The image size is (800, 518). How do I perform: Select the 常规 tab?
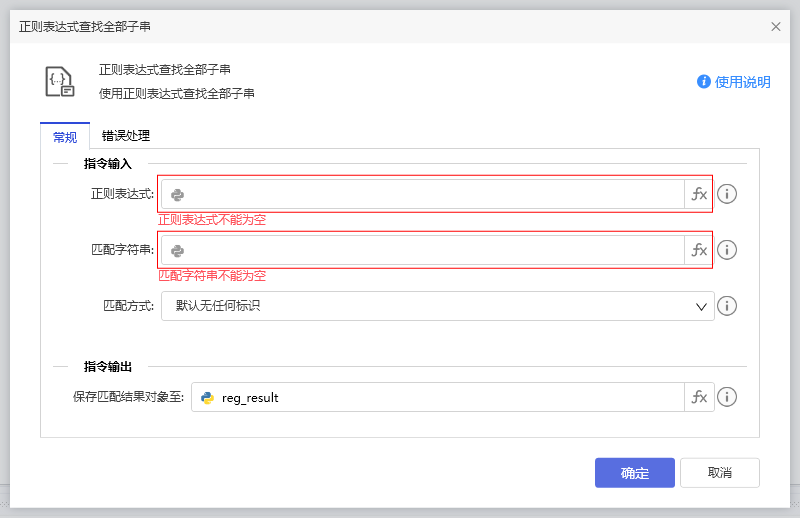[x=64, y=137]
